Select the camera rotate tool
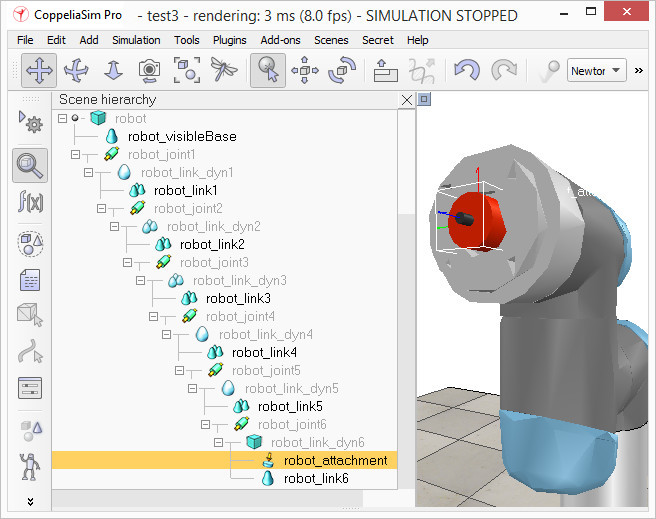Viewport: 656px width, 519px height. point(76,70)
